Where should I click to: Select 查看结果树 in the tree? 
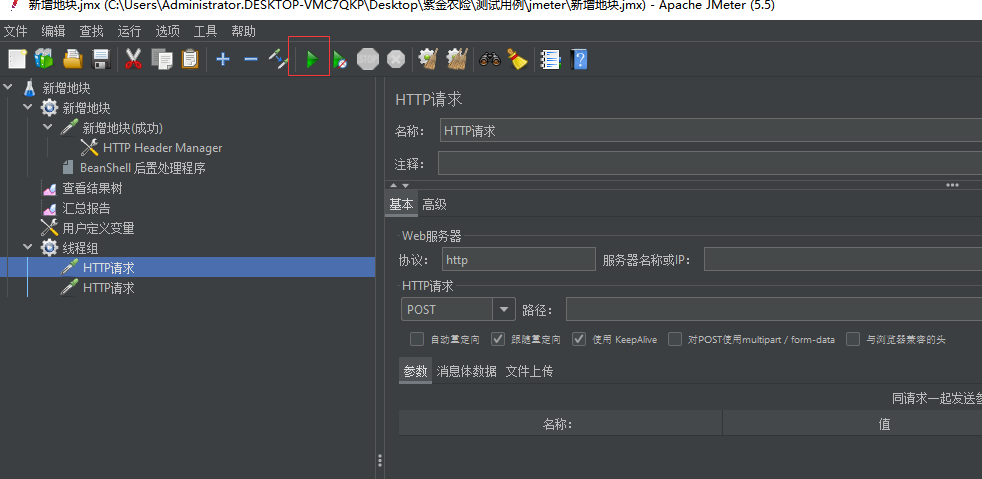pos(92,188)
